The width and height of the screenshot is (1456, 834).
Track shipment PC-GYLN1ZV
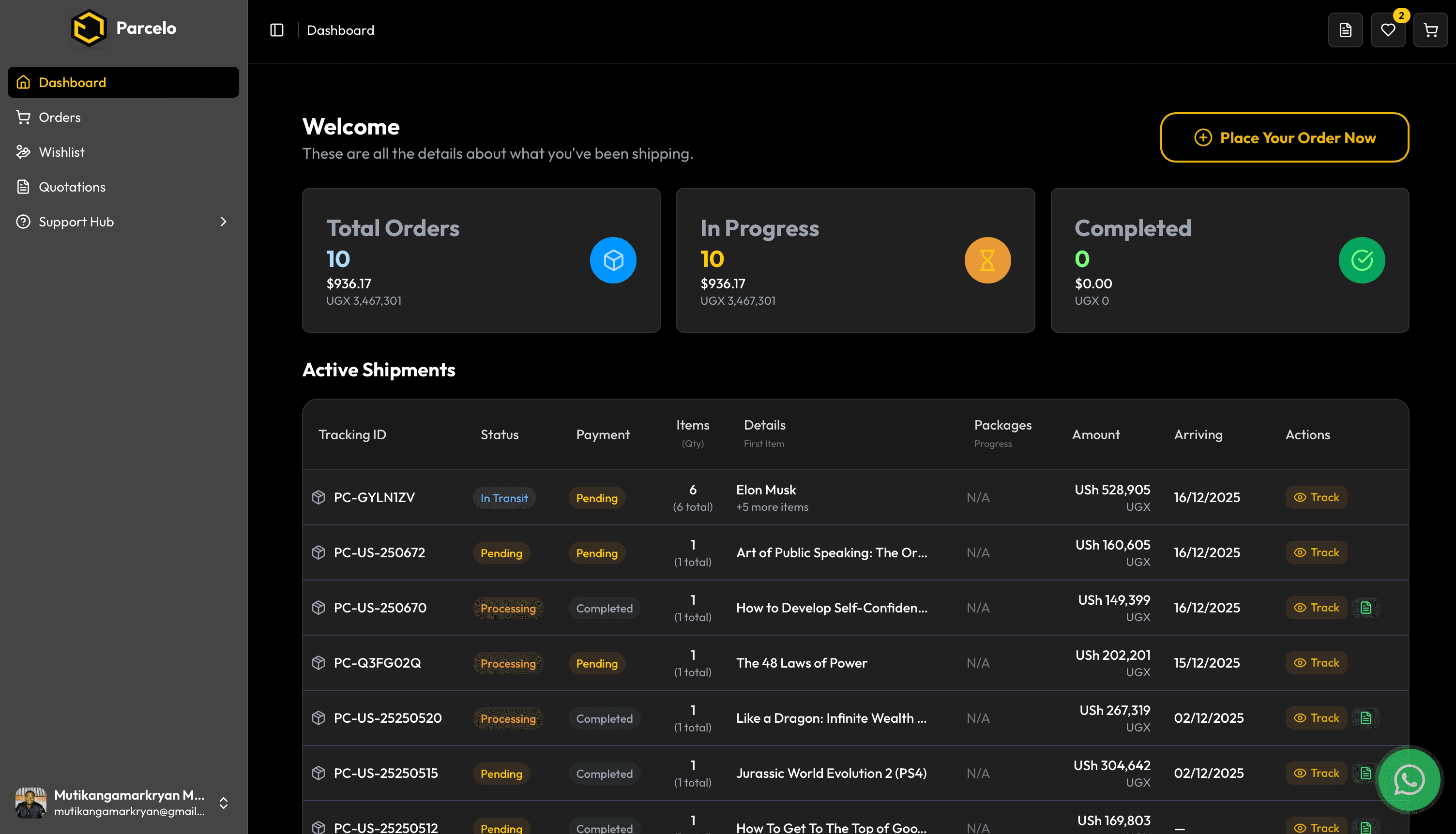tap(1316, 498)
